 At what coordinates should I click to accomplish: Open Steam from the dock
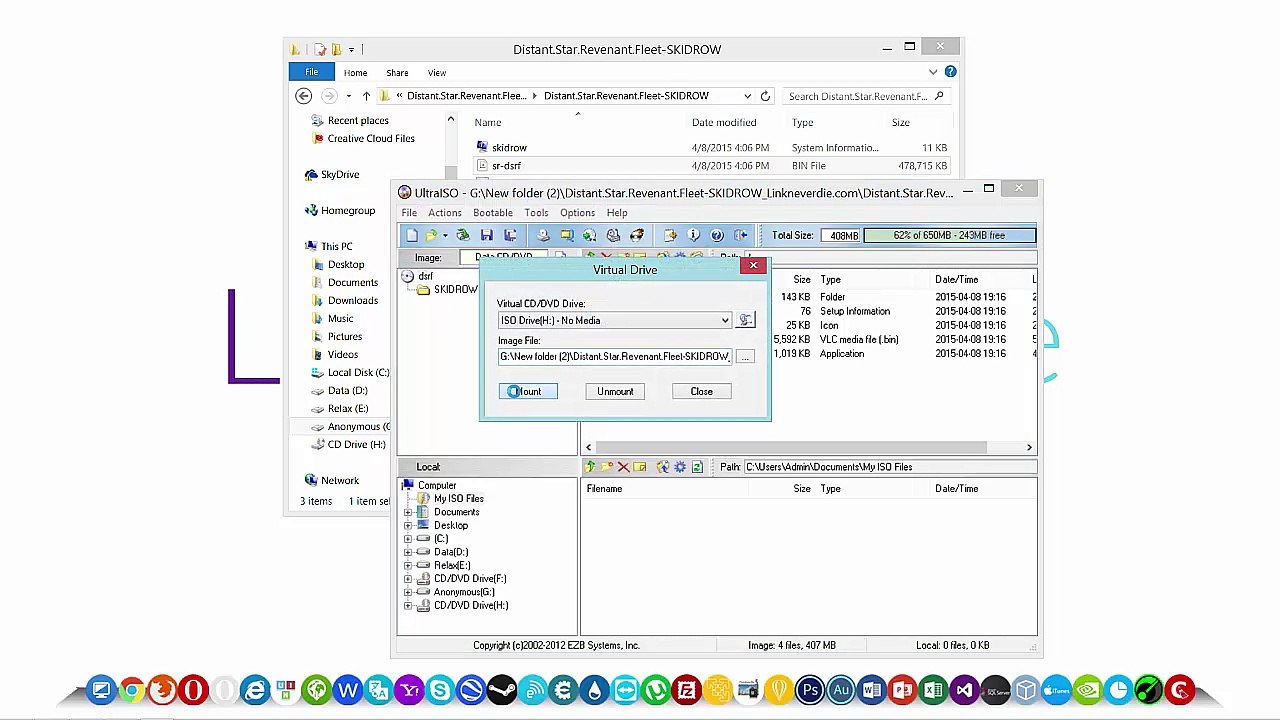pos(502,690)
